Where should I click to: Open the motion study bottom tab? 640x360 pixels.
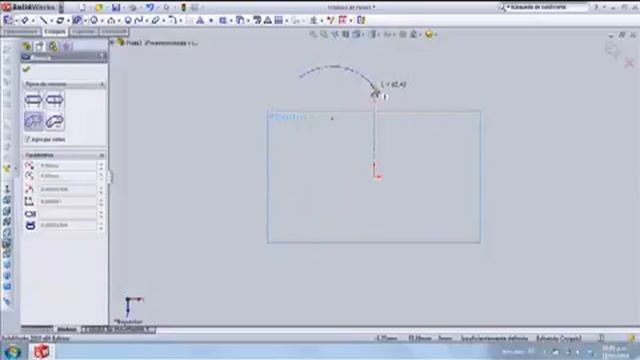[118, 329]
